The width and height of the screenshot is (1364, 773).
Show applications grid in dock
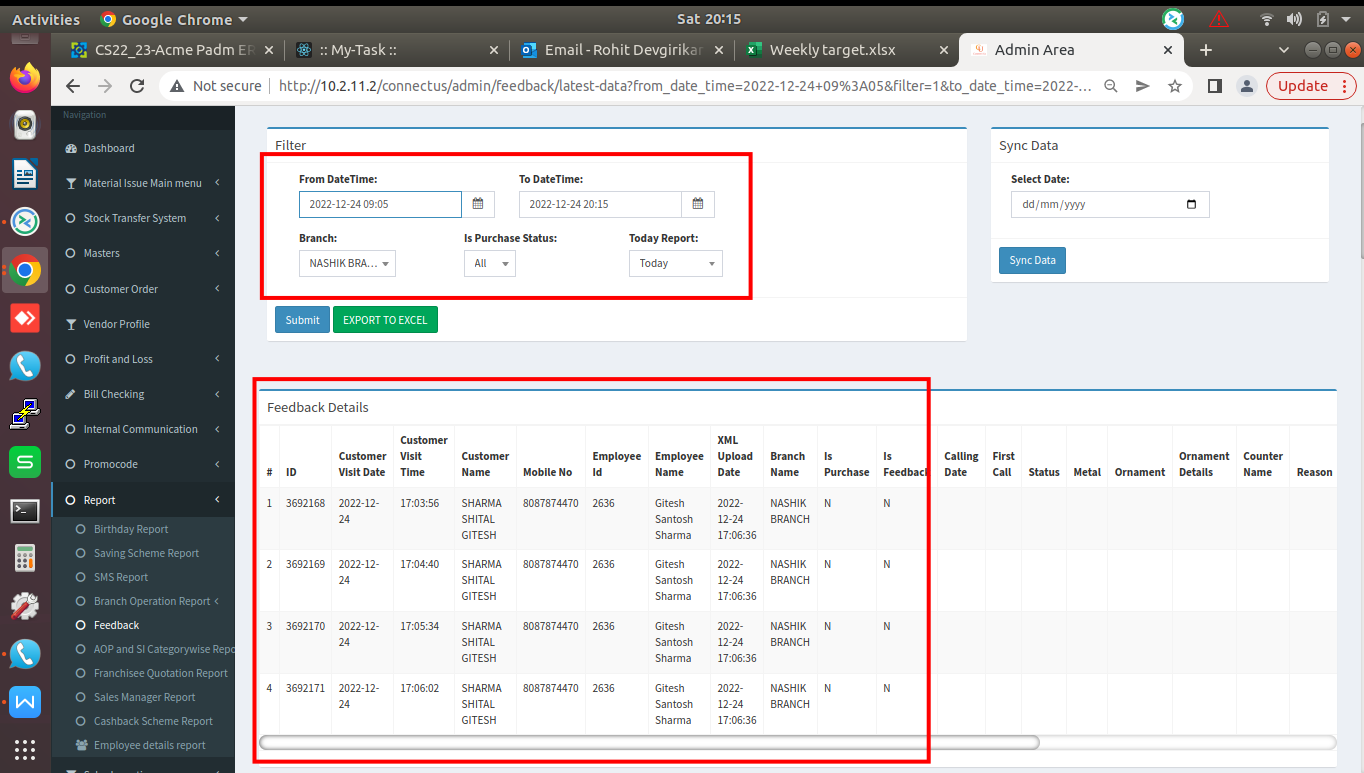tap(25, 749)
